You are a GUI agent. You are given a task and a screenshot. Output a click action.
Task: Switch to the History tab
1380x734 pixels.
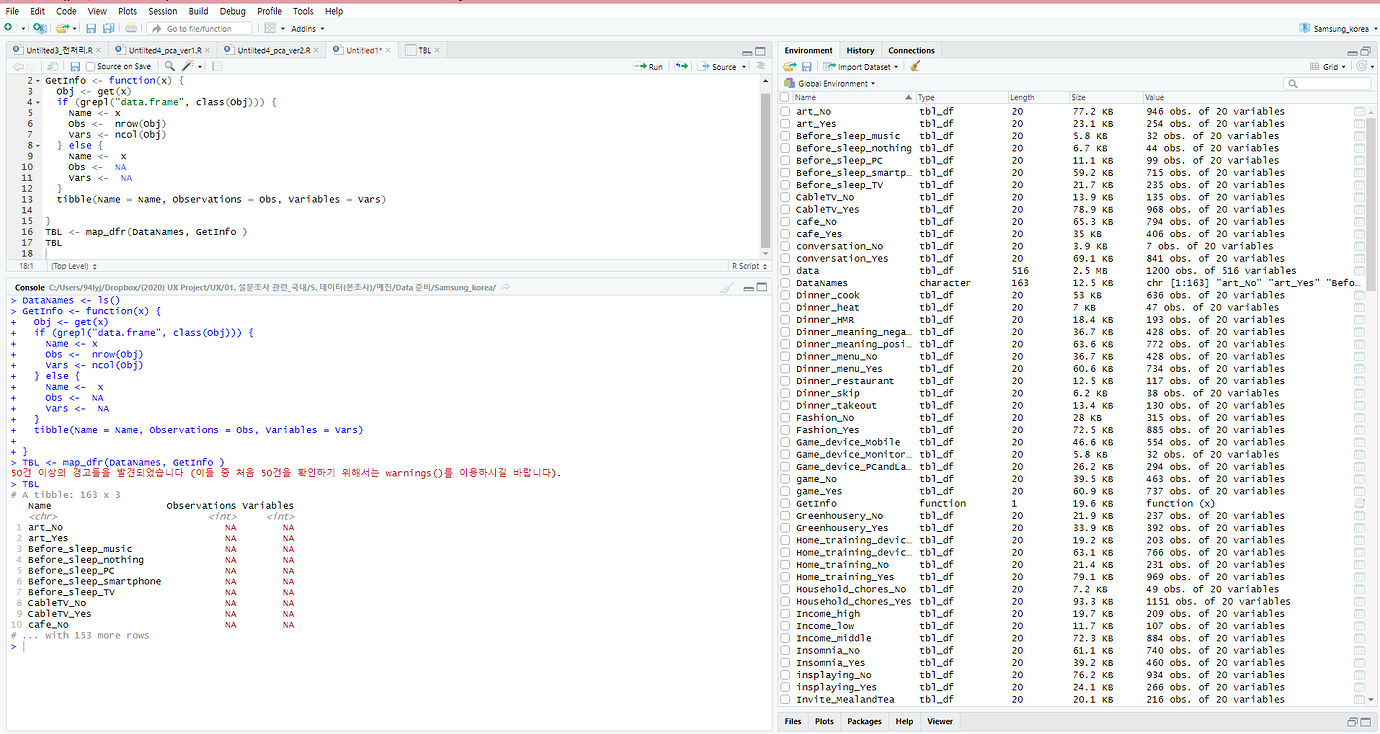pyautogui.click(x=860, y=50)
